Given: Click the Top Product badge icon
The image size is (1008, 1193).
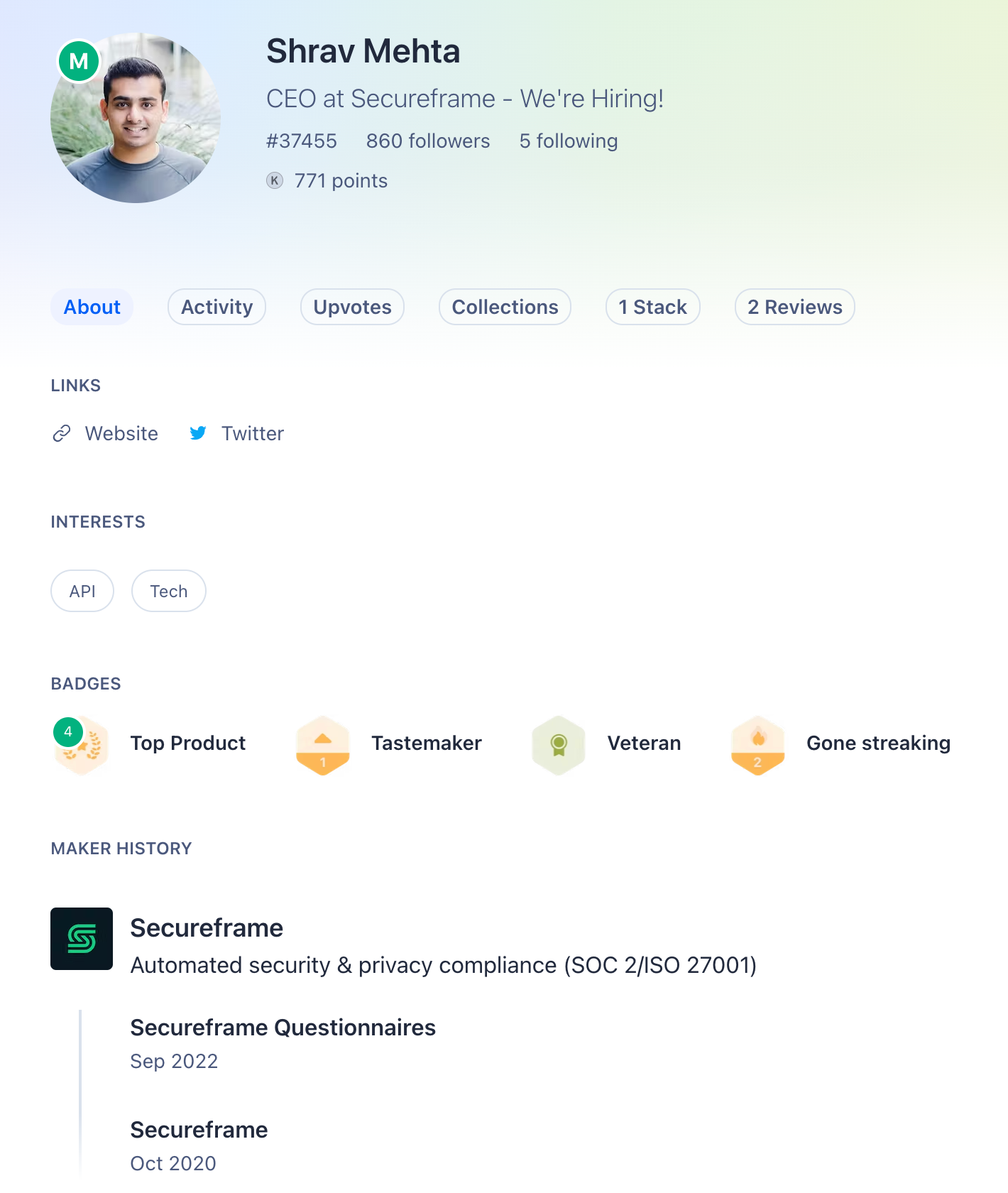Looking at the screenshot, I should [82, 745].
